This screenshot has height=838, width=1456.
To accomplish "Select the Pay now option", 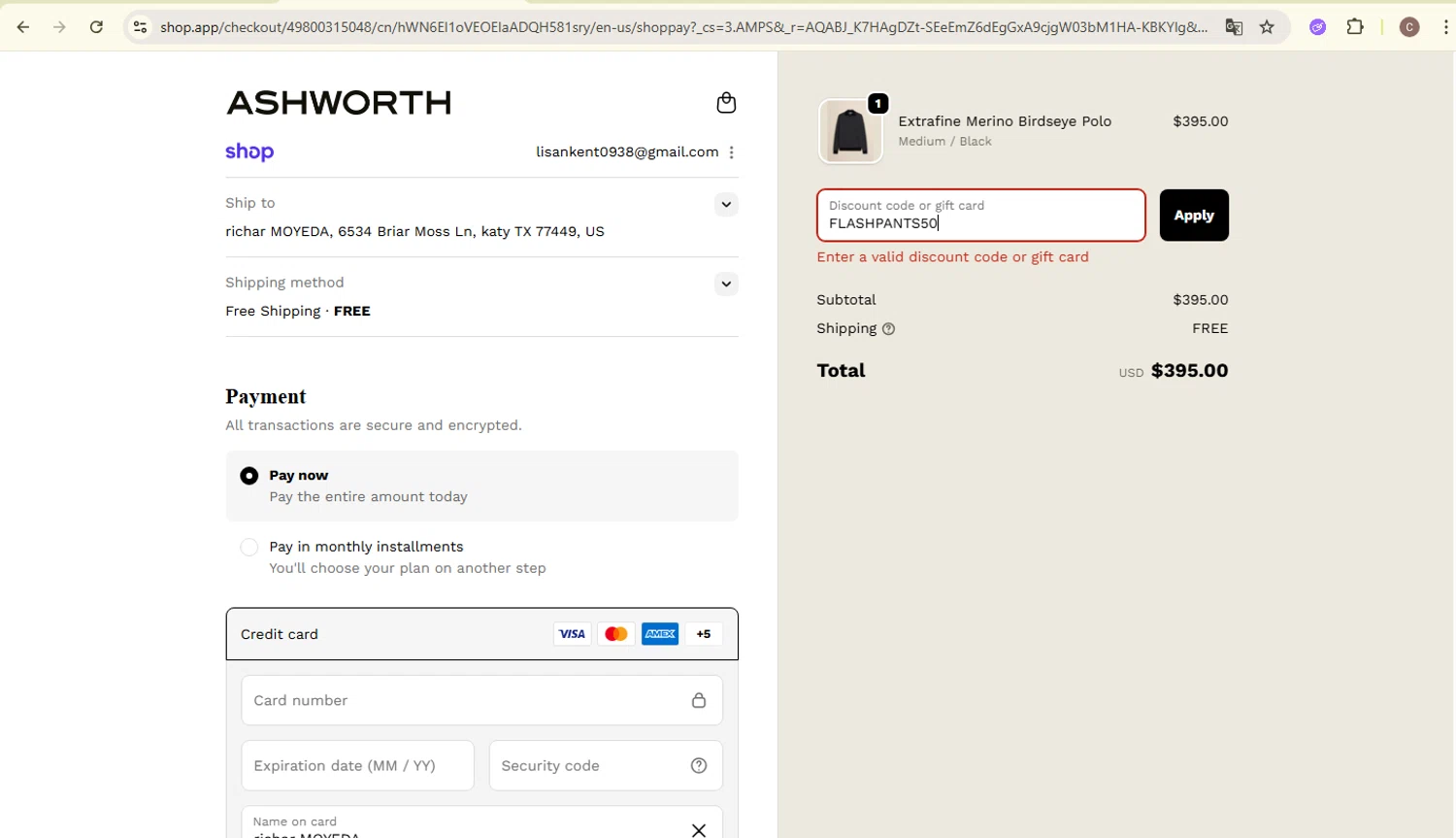I will coord(249,476).
